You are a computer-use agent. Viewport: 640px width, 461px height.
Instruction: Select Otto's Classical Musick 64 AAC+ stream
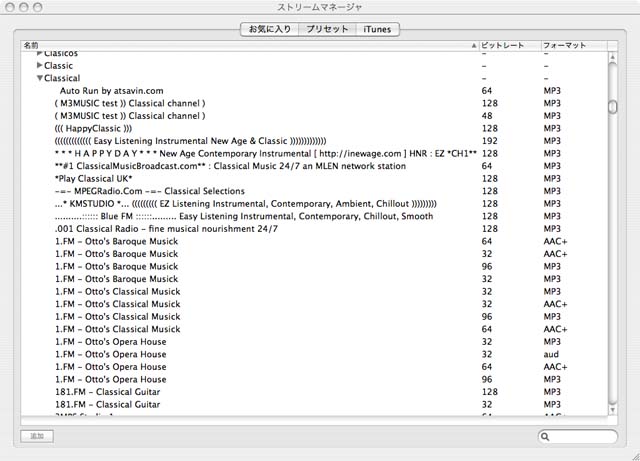(x=314, y=329)
